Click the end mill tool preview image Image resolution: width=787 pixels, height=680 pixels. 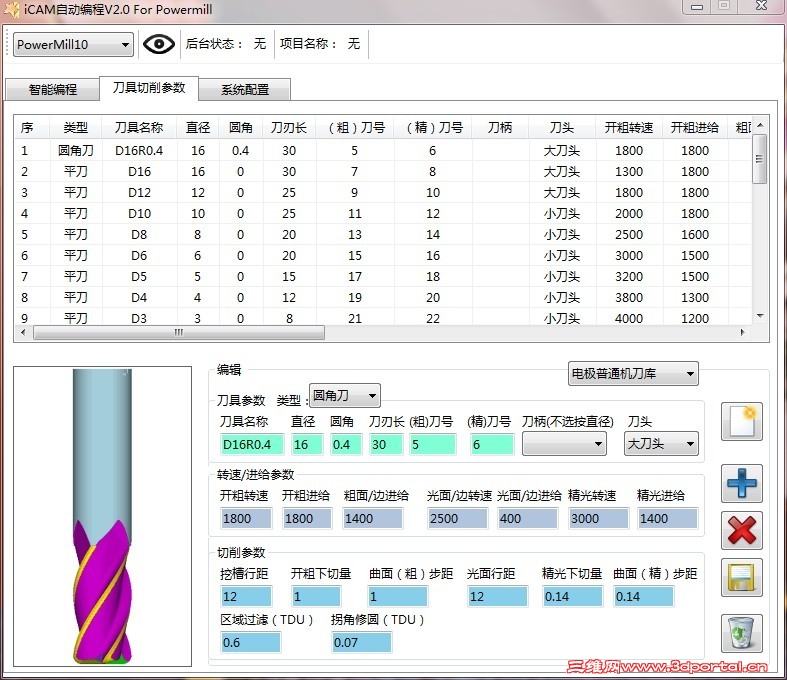(102, 516)
